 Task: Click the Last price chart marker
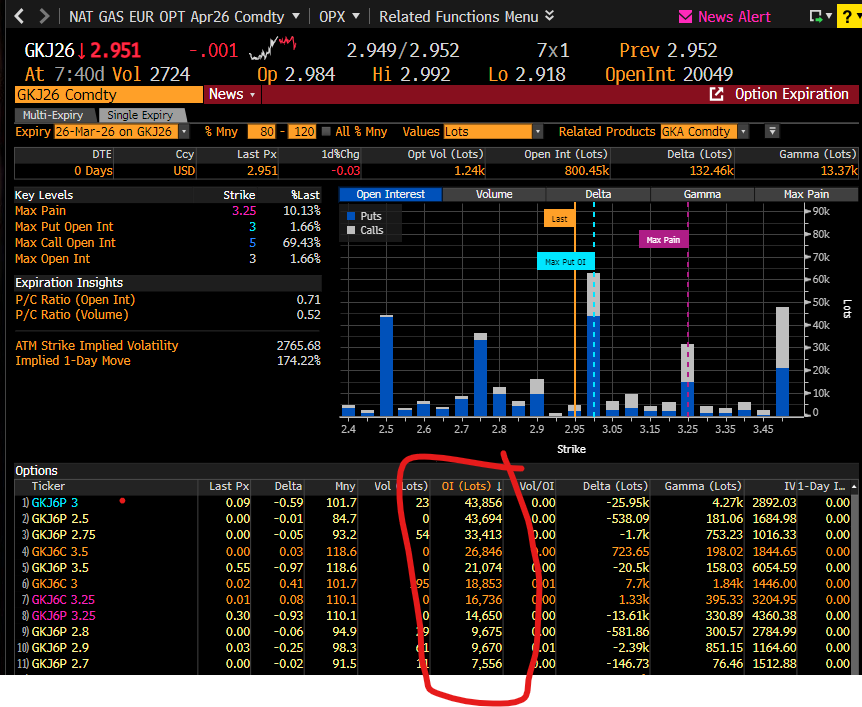click(559, 219)
